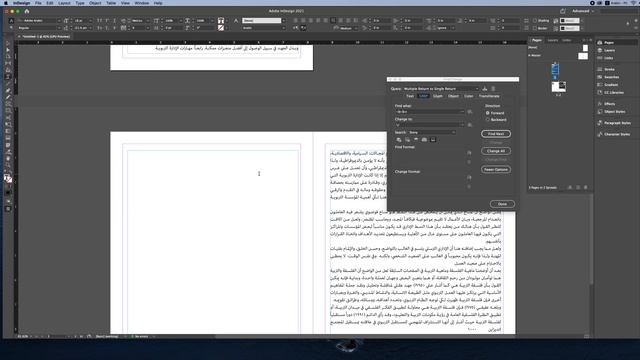Image resolution: width=640 pixels, height=360 pixels.
Task: Open the Query preset dropdown
Action: [441, 89]
